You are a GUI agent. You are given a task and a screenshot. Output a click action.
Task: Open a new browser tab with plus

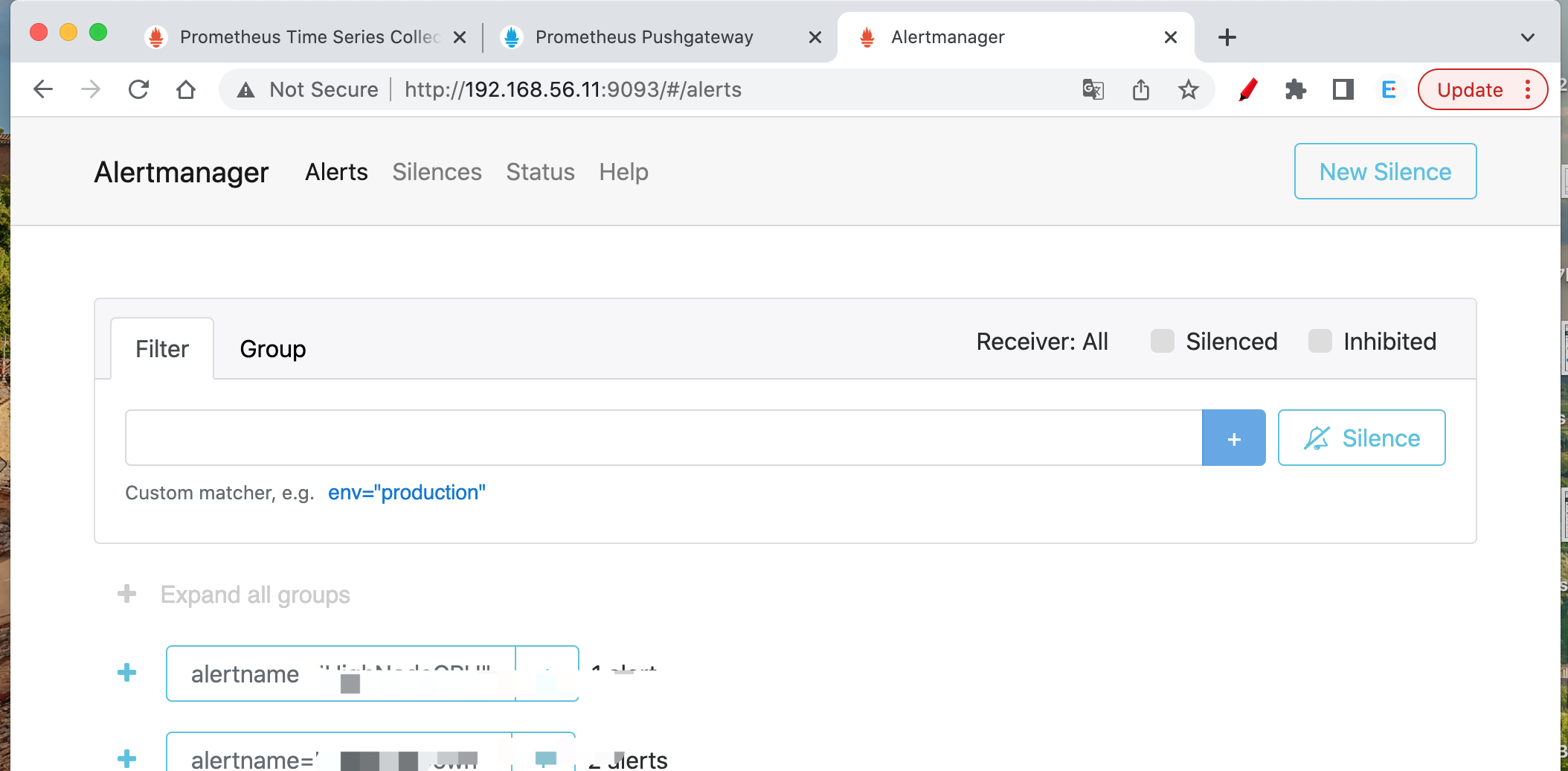[1227, 37]
